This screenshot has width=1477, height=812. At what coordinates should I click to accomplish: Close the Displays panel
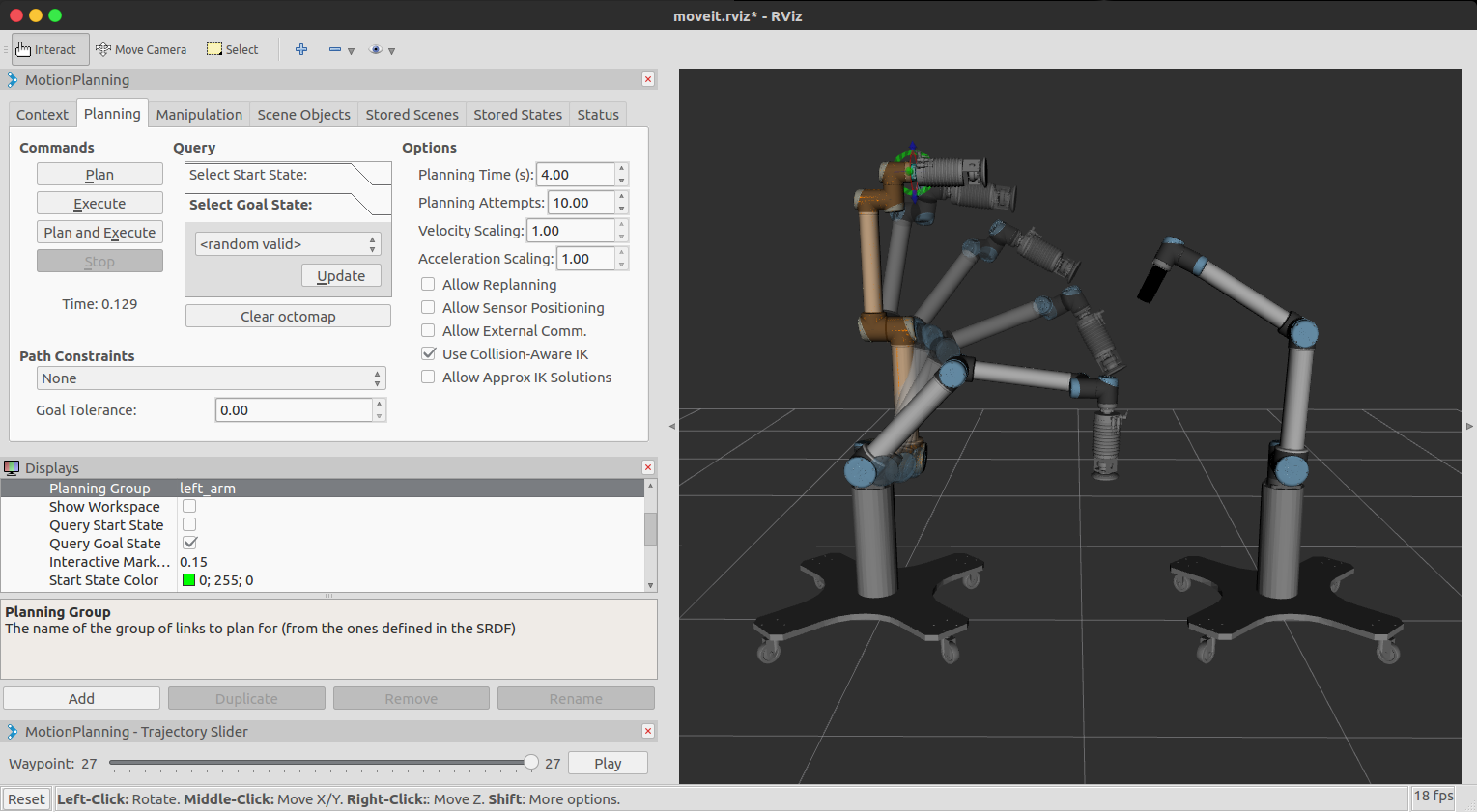click(648, 467)
